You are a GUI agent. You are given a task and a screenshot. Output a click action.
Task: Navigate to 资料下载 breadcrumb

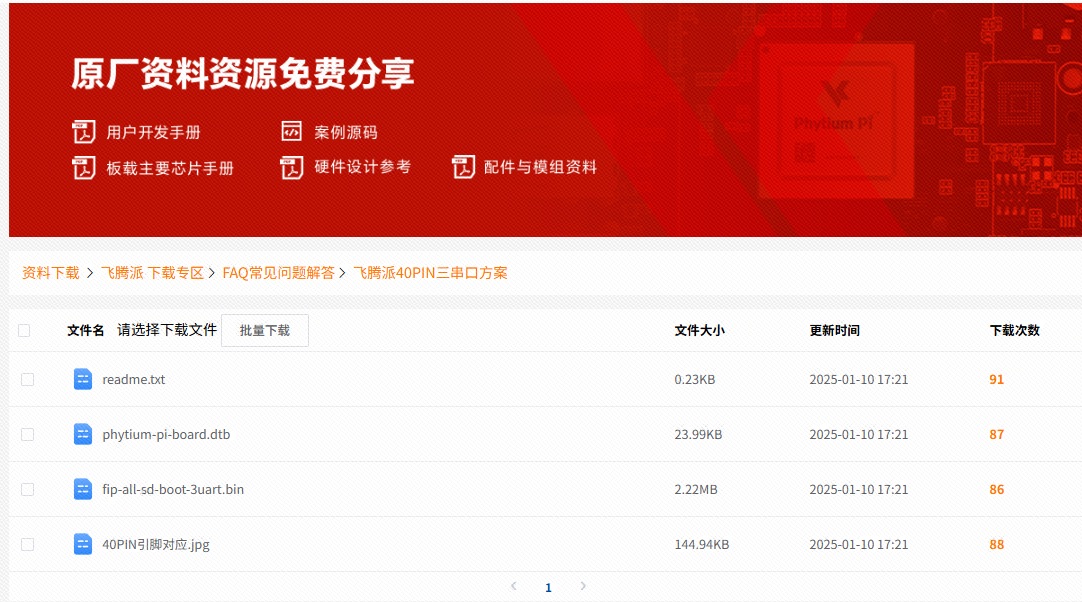[51, 273]
